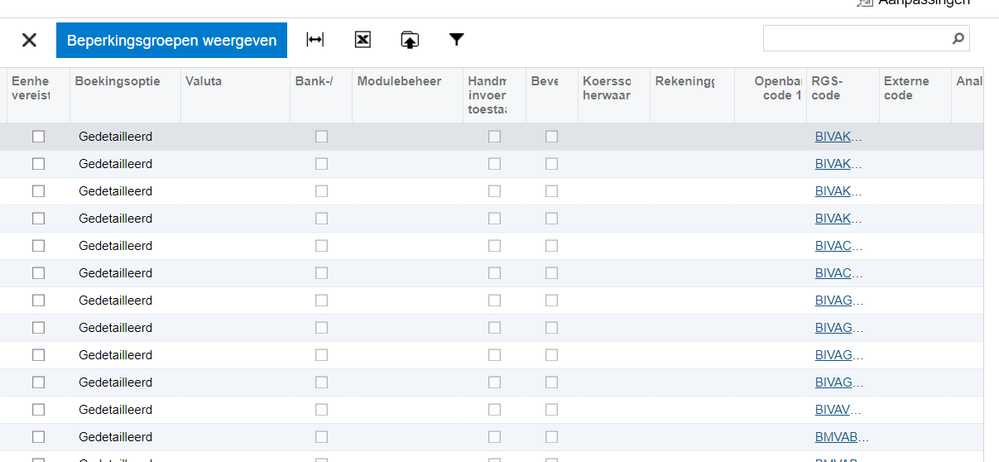Toggle the first row Eenheid vereist checkbox
999x462 pixels.
[x=39, y=136]
